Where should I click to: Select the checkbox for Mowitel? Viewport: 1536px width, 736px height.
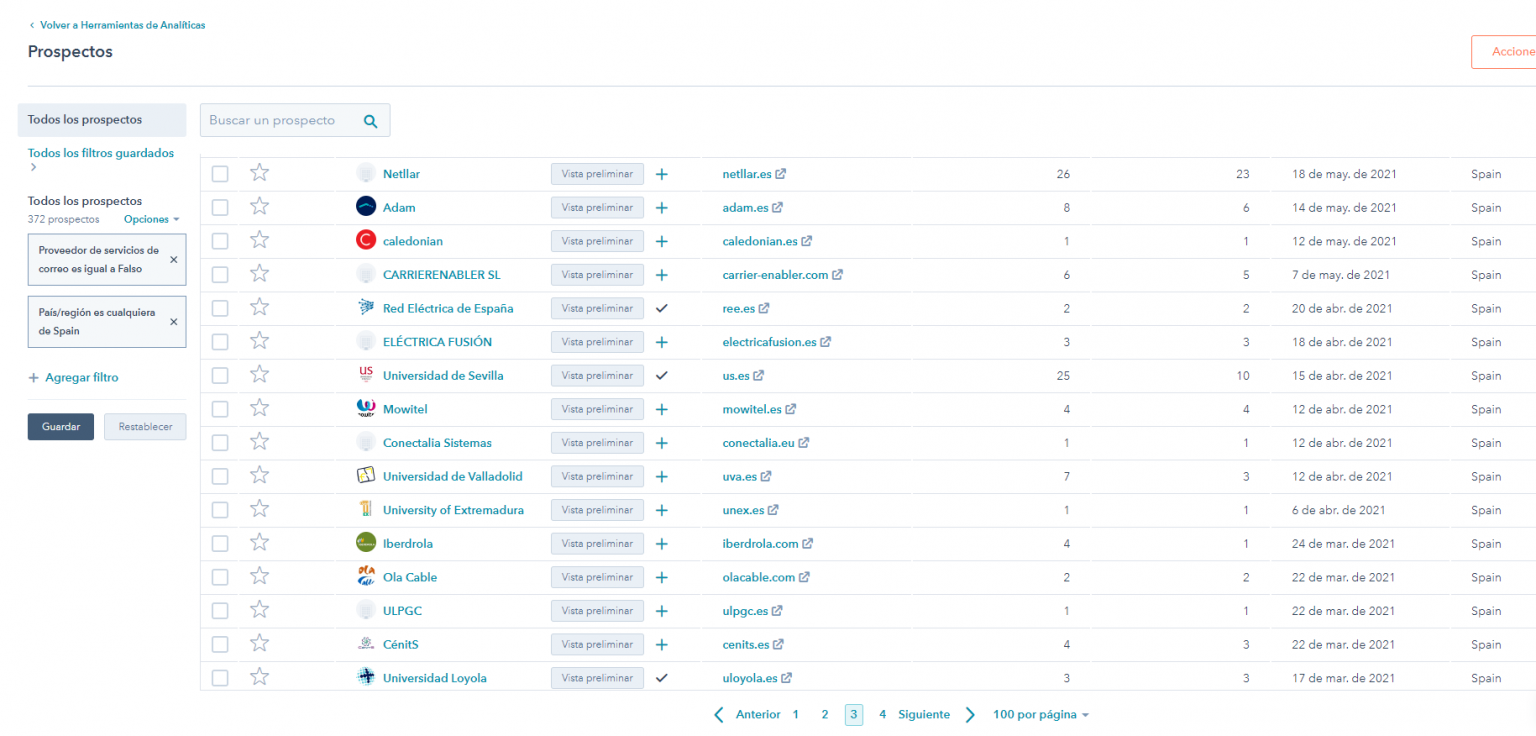(220, 409)
